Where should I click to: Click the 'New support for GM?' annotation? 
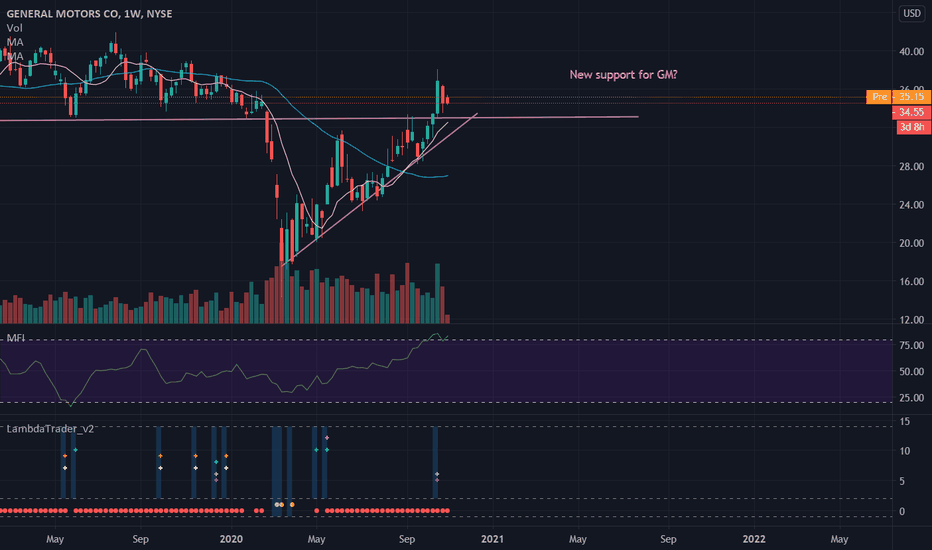point(624,74)
